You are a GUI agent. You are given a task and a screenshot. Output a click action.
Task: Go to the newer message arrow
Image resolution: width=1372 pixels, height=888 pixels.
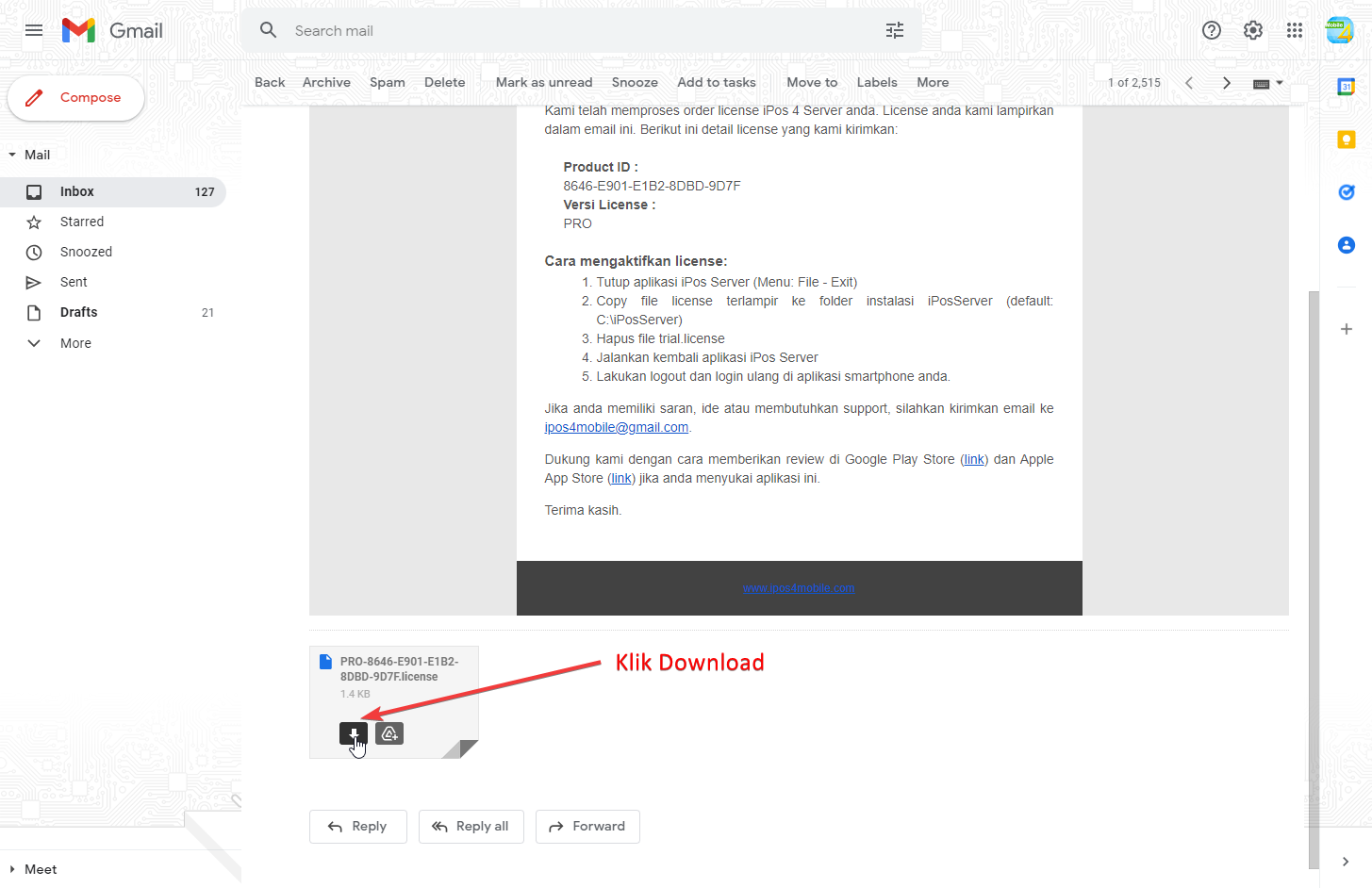tap(1189, 83)
